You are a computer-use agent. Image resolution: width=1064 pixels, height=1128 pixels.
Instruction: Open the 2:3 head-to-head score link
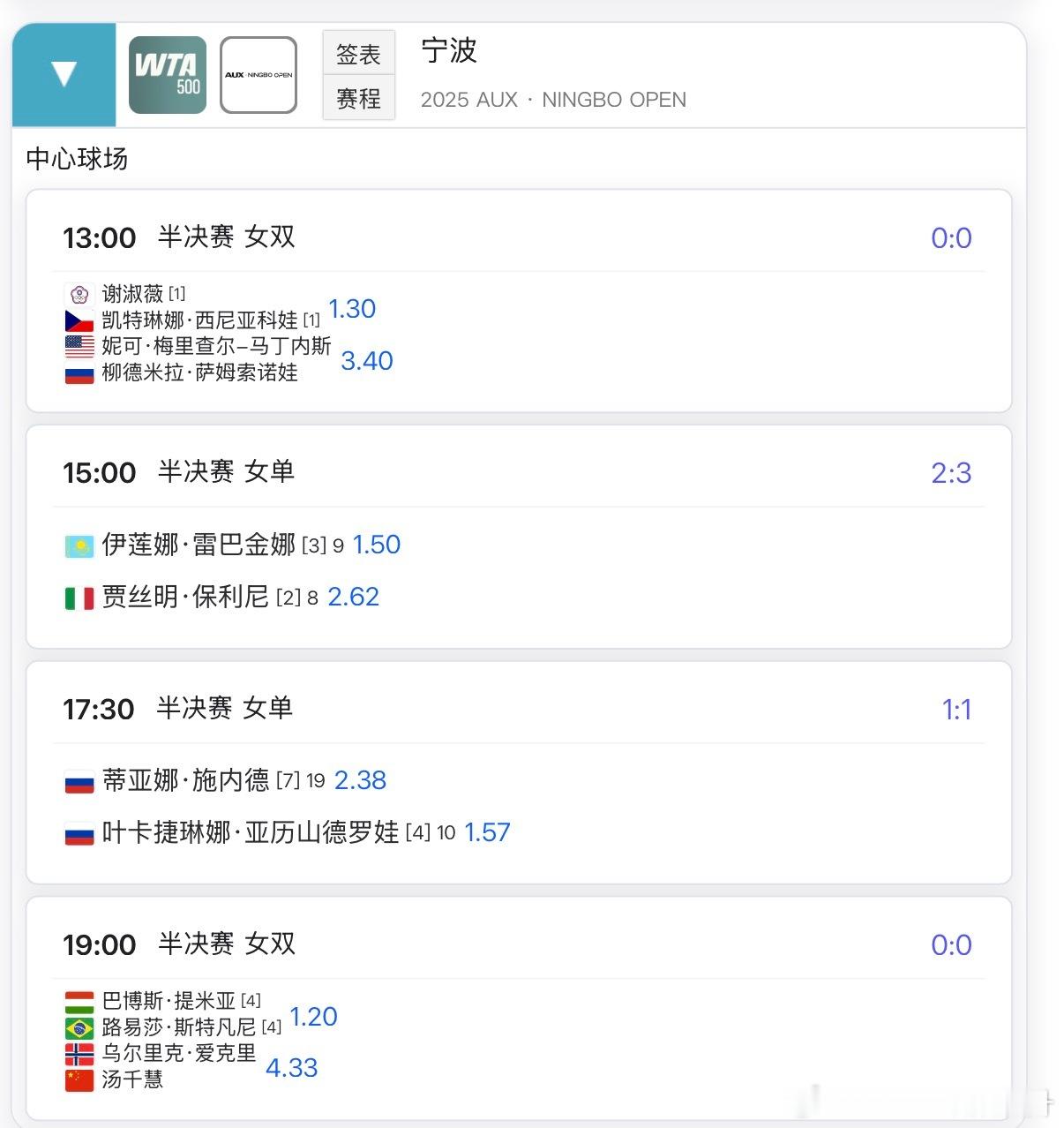[951, 473]
